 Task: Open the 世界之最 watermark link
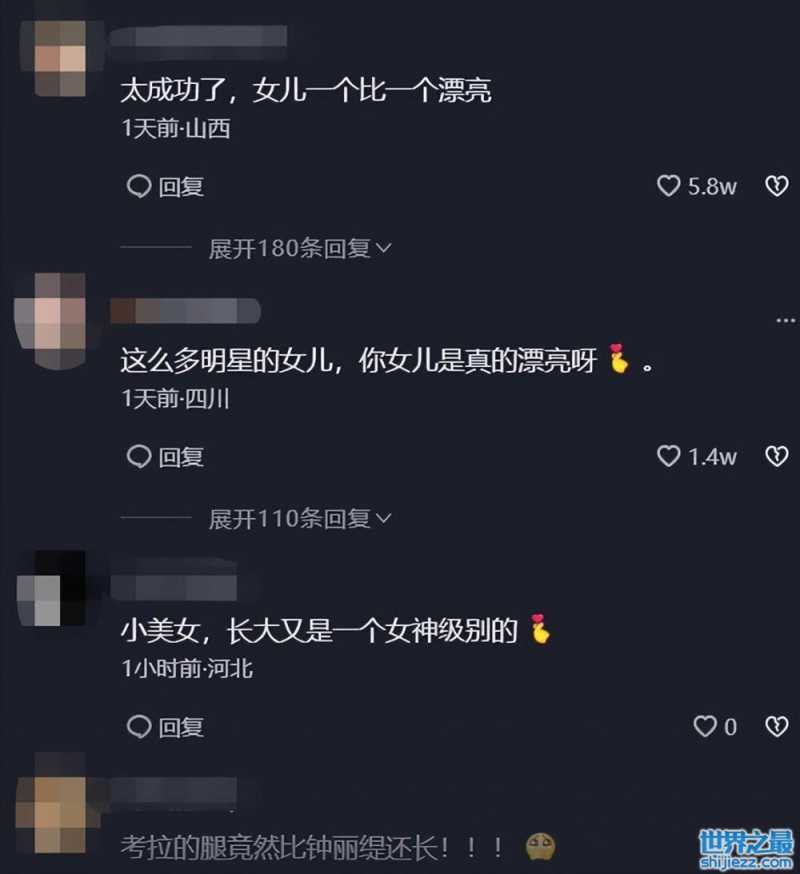coord(746,848)
